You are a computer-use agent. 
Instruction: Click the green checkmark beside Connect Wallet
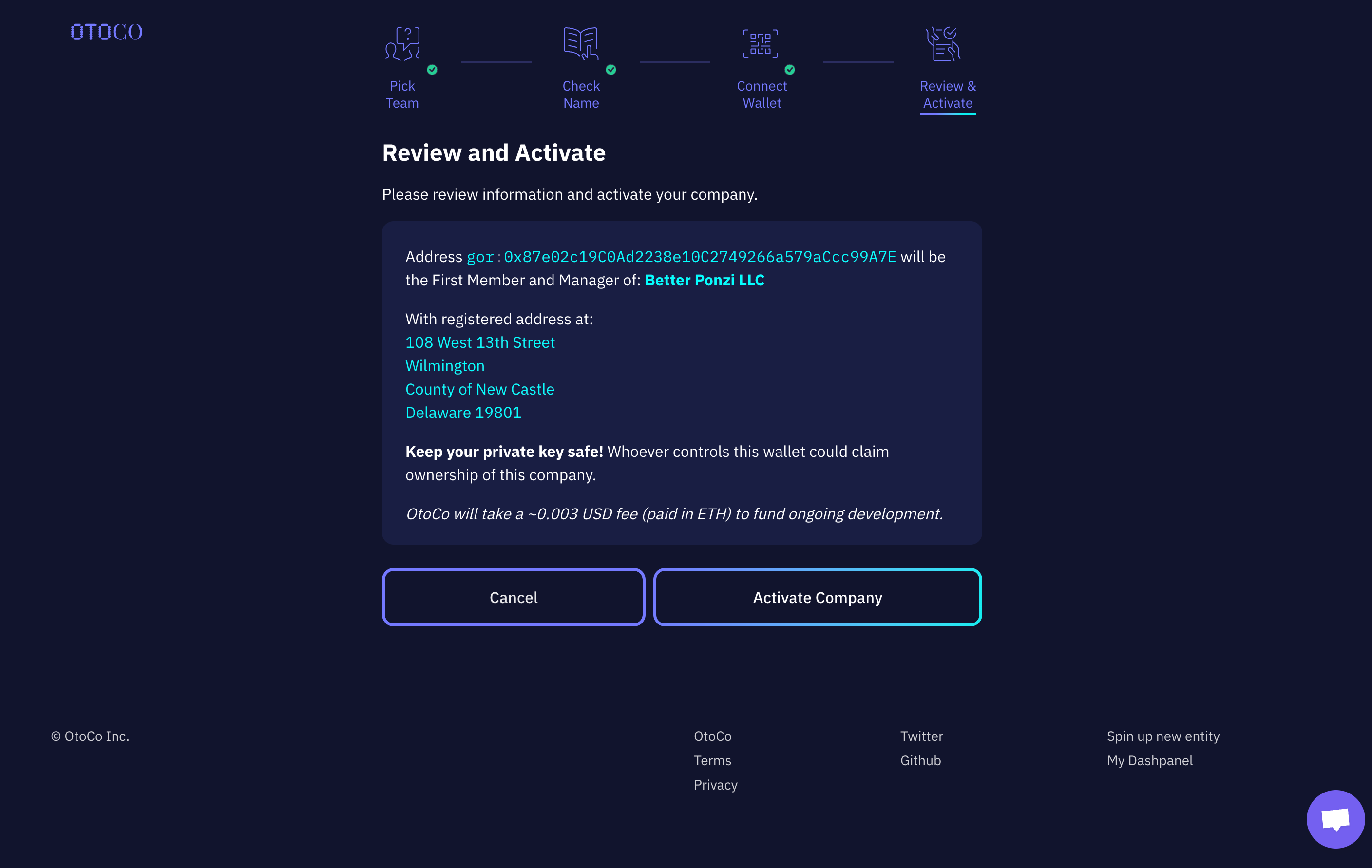tap(790, 70)
